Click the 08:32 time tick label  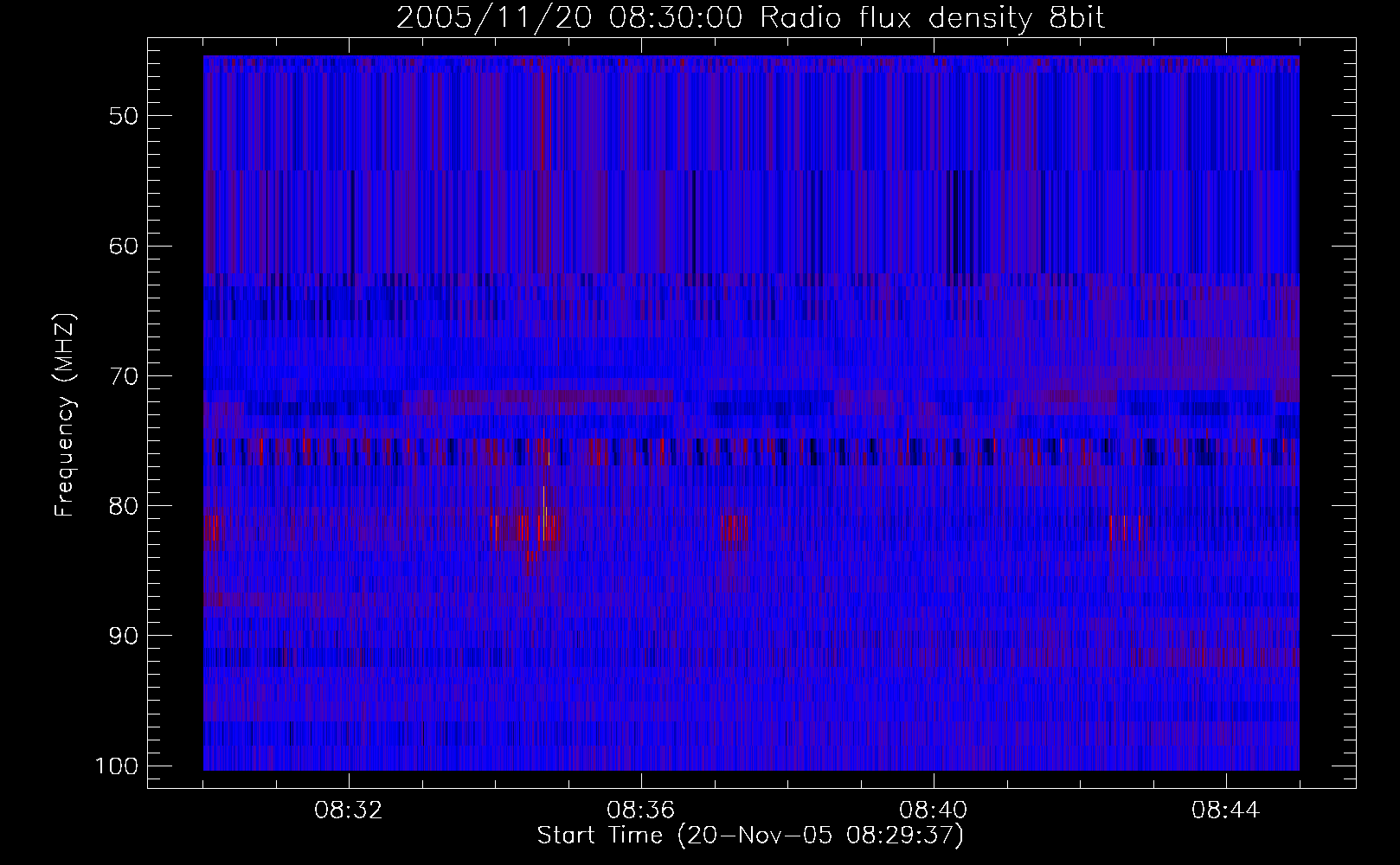coord(348,811)
